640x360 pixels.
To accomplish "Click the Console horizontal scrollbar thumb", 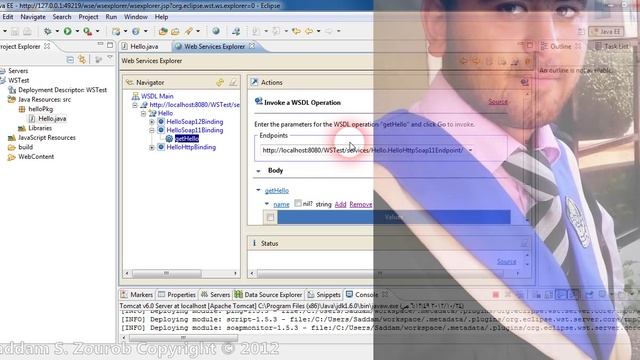I will 183,338.
